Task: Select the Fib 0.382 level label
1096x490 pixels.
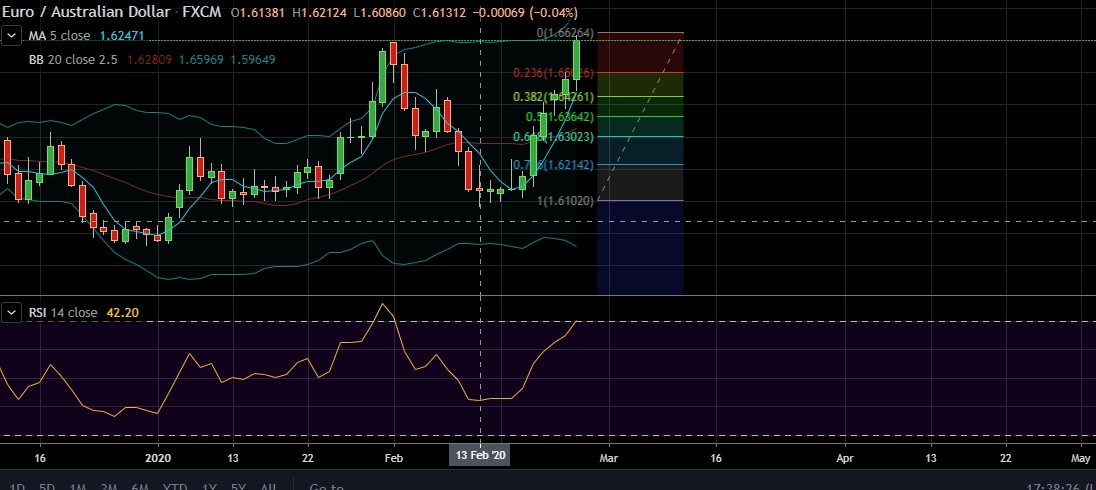Action: (554, 97)
